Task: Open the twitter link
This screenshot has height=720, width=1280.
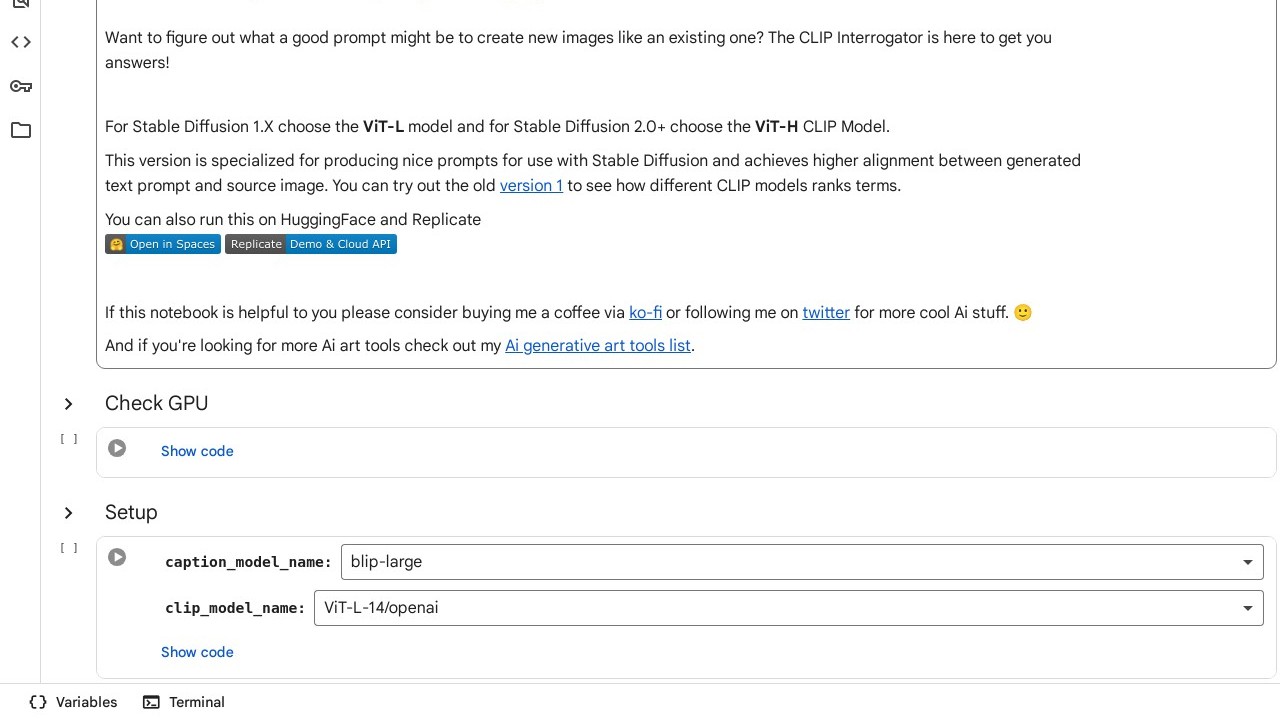Action: [x=825, y=313]
